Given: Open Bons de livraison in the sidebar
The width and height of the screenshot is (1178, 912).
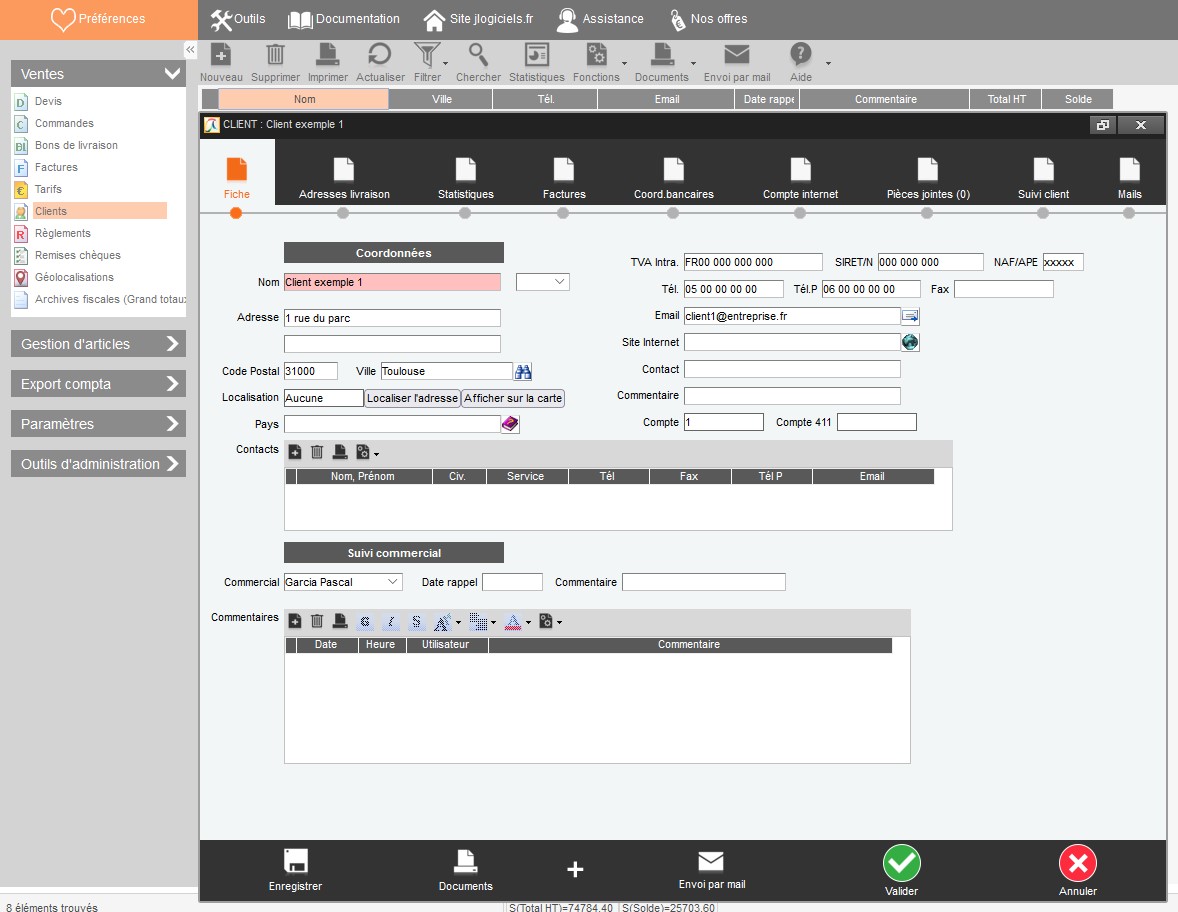Looking at the screenshot, I should click(76, 145).
